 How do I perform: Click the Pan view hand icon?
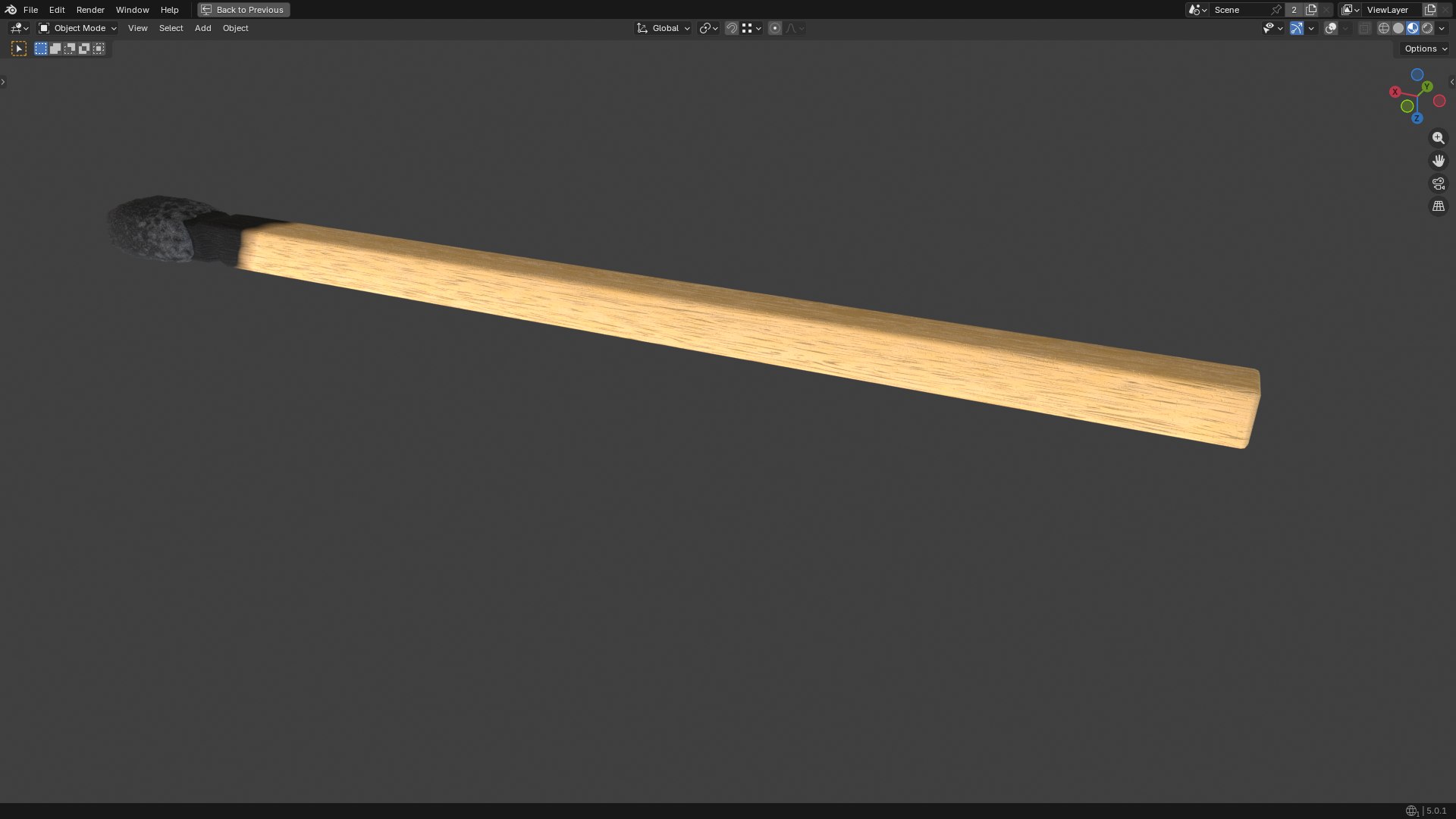point(1439,161)
